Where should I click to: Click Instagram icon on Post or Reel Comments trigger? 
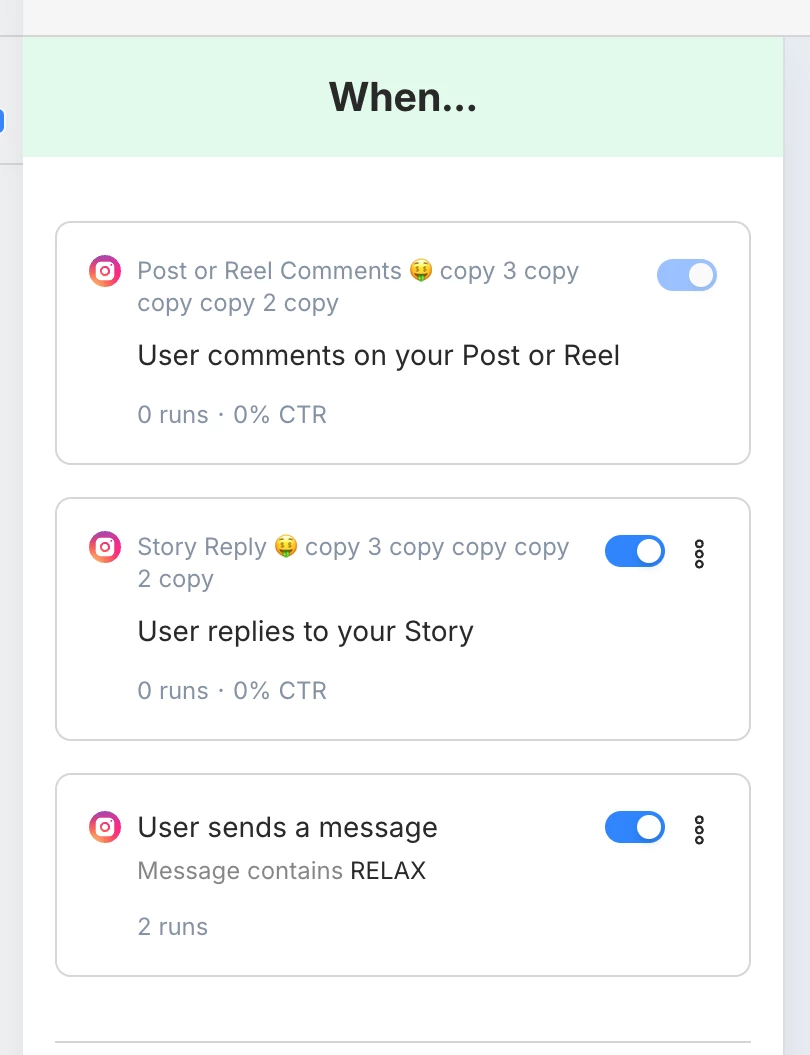(105, 271)
